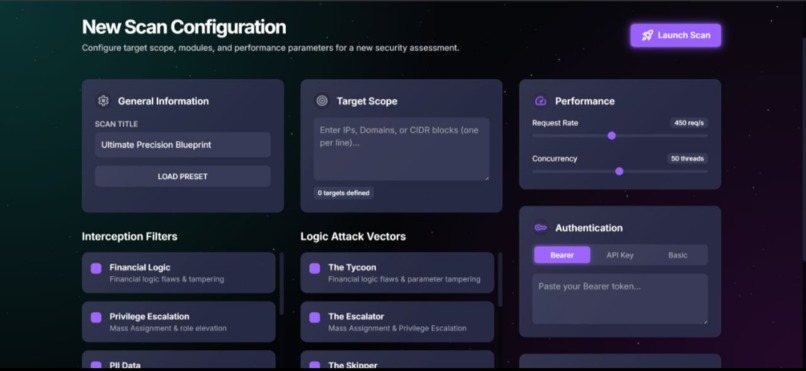This screenshot has height=371, width=806.
Task: Toggle the Financial Logic filter checkbox
Action: coord(96,268)
